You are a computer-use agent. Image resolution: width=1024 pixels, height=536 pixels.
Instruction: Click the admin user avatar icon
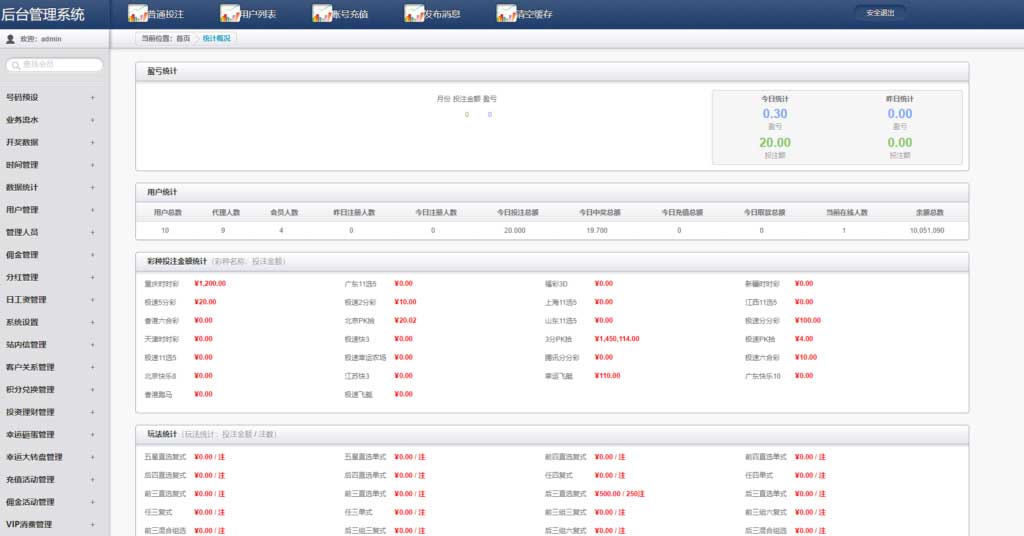pyautogui.click(x=10, y=39)
